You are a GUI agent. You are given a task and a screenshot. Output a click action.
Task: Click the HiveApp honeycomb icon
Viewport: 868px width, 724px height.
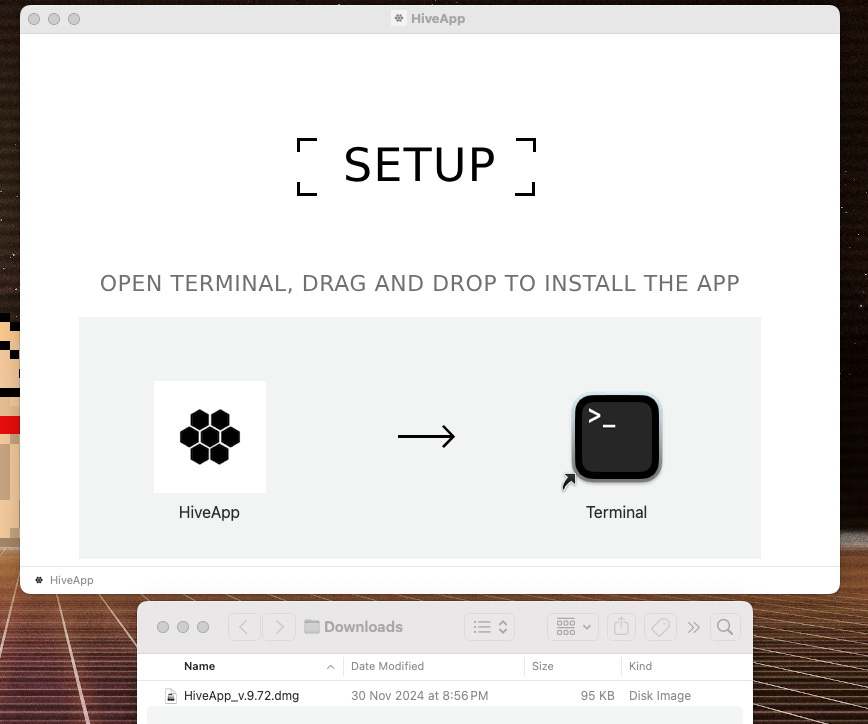click(x=210, y=437)
